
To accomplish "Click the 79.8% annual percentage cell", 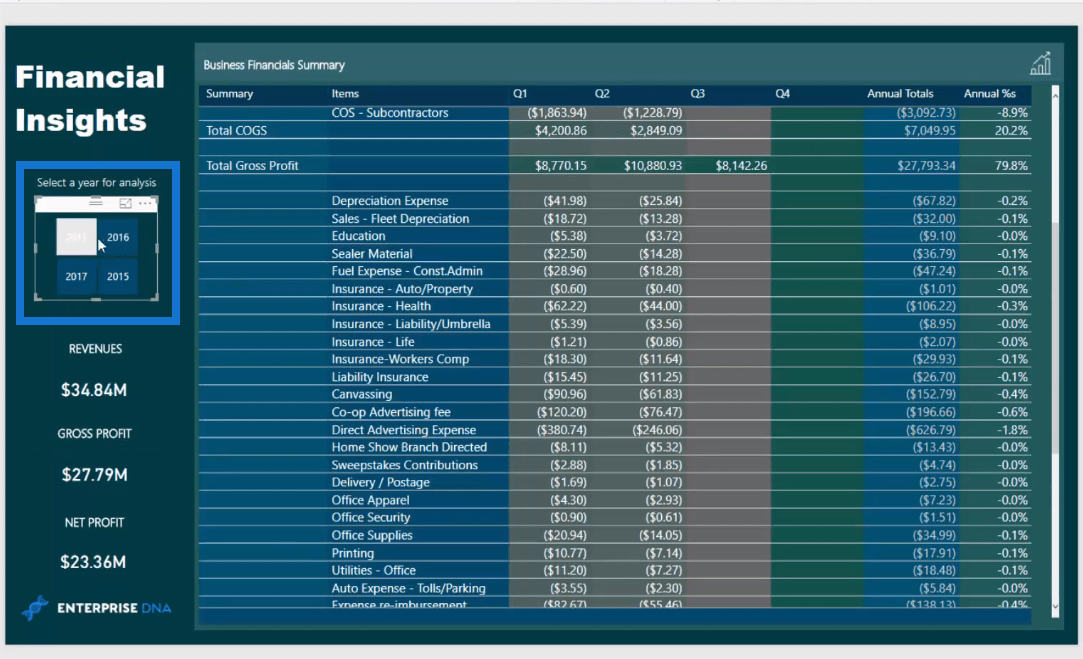I will (x=1010, y=166).
